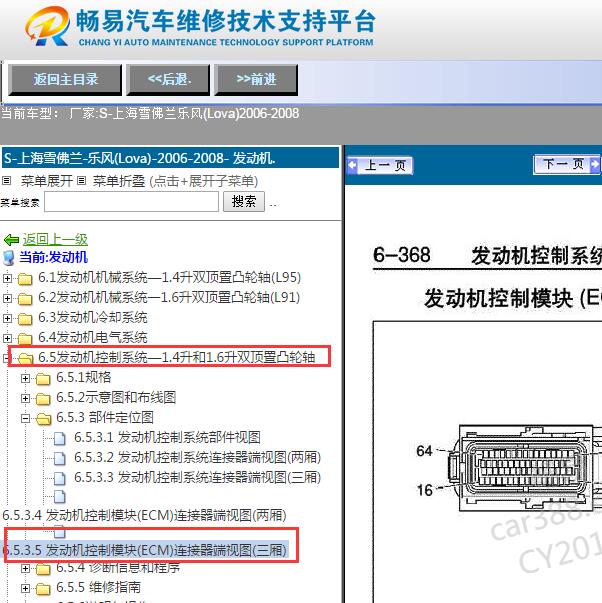Click the 菜单搜索 input field
The image size is (602, 603).
(x=132, y=202)
